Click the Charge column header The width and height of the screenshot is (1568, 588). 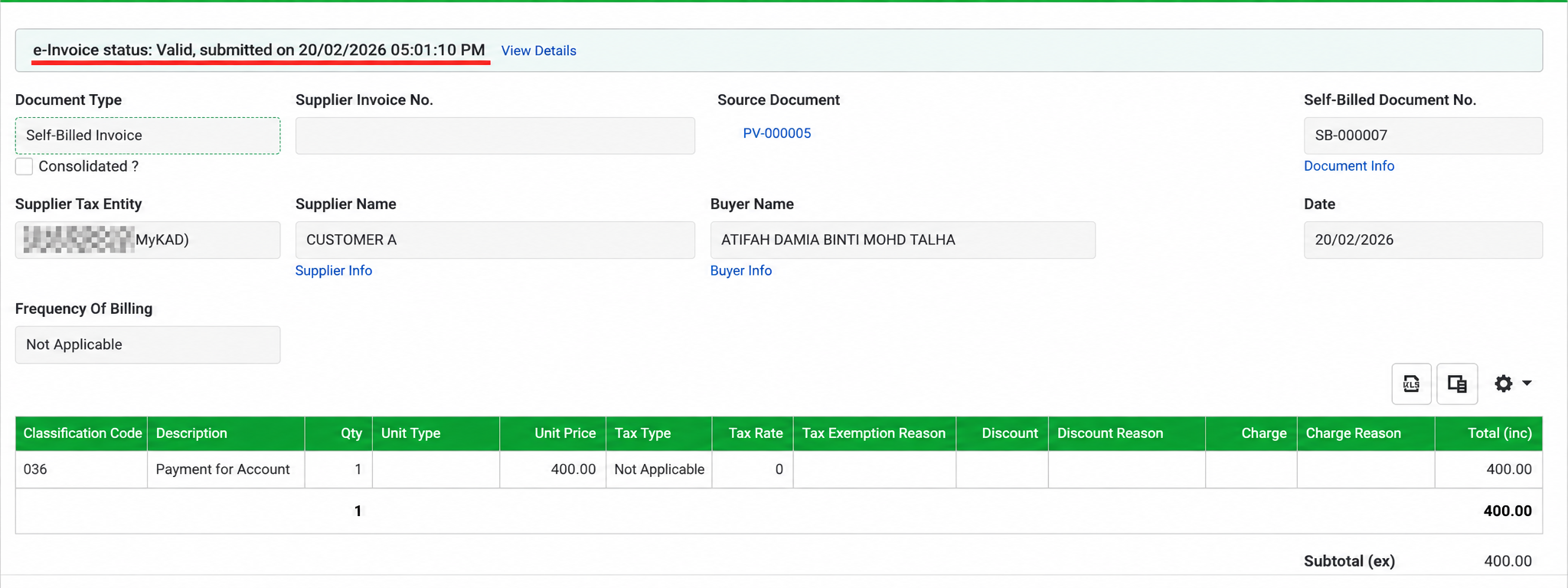point(1251,433)
